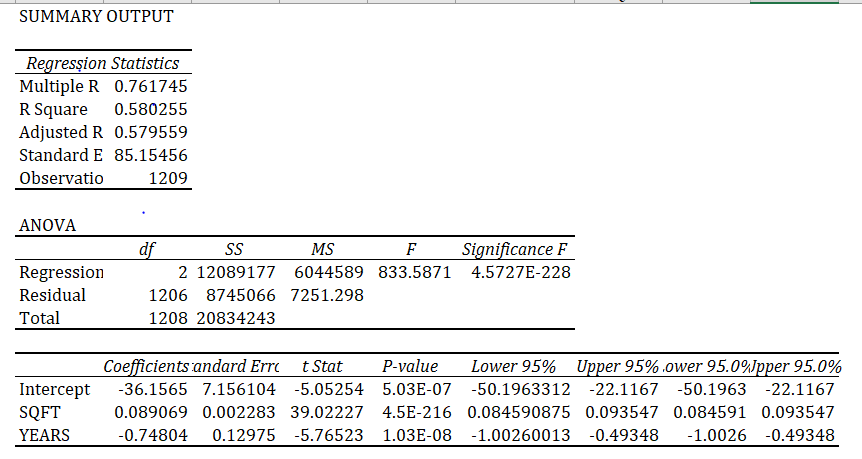
Task: Select the SS column header
Action: click(x=234, y=250)
